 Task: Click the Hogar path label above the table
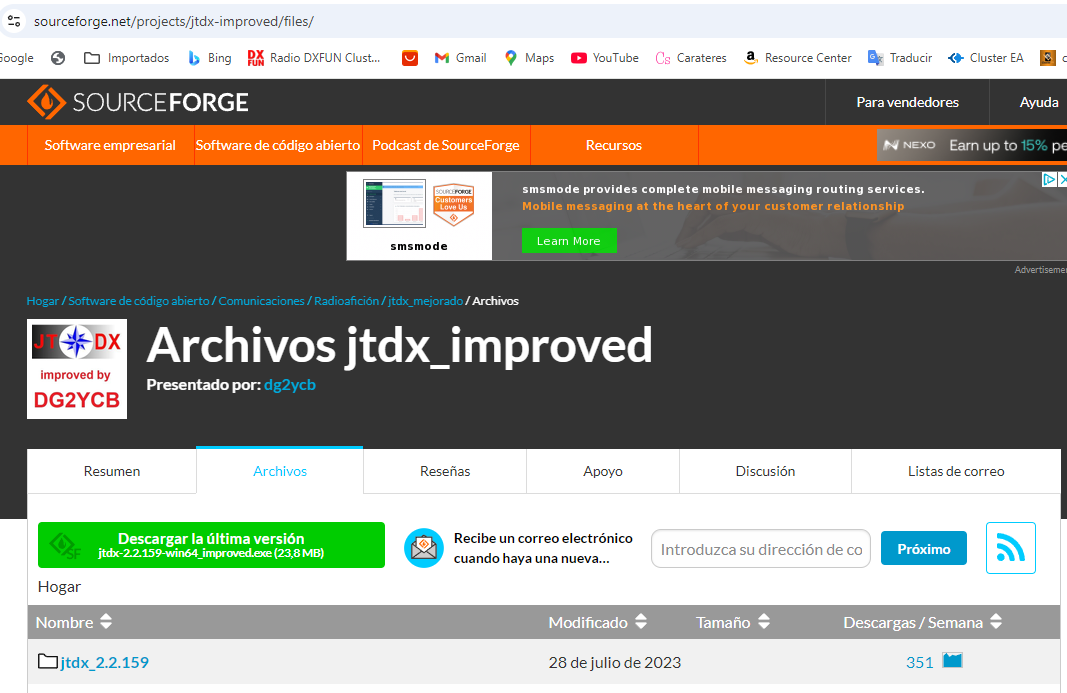(59, 587)
